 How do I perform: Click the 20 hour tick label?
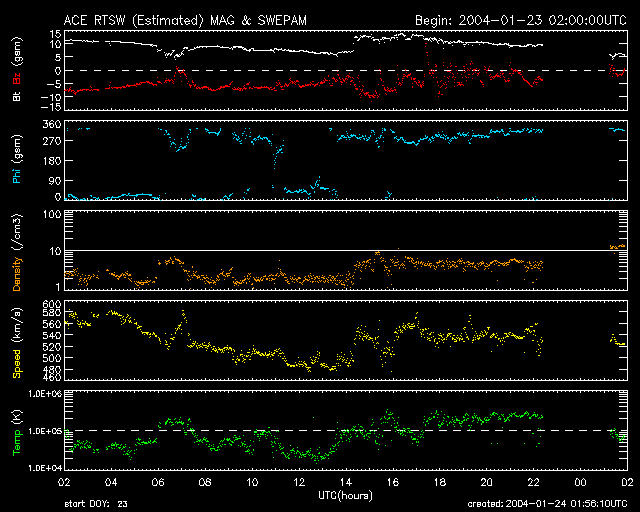487,482
